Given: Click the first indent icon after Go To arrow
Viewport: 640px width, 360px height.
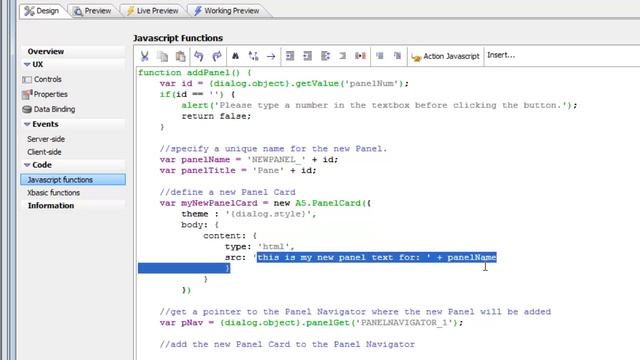Looking at the screenshot, I should pyautogui.click(x=290, y=56).
